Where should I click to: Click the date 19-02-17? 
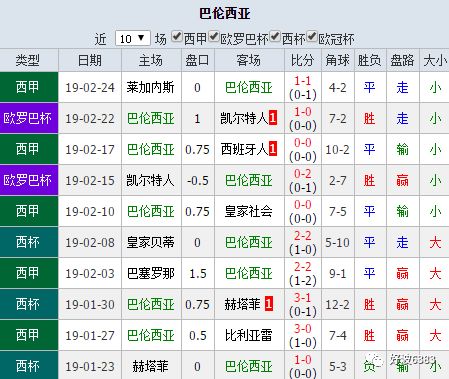pos(90,150)
